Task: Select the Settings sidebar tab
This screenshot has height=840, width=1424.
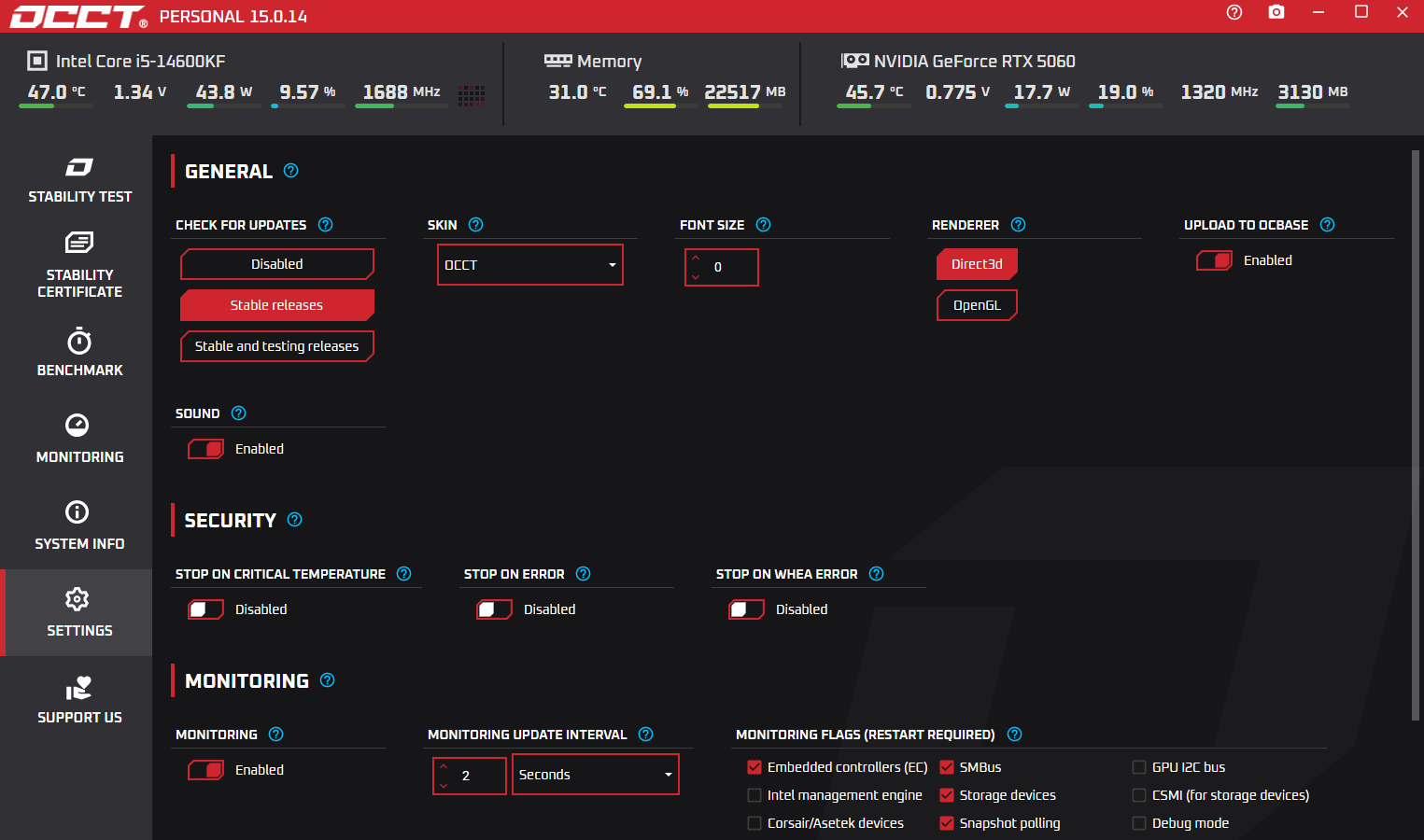Action: pos(79,612)
